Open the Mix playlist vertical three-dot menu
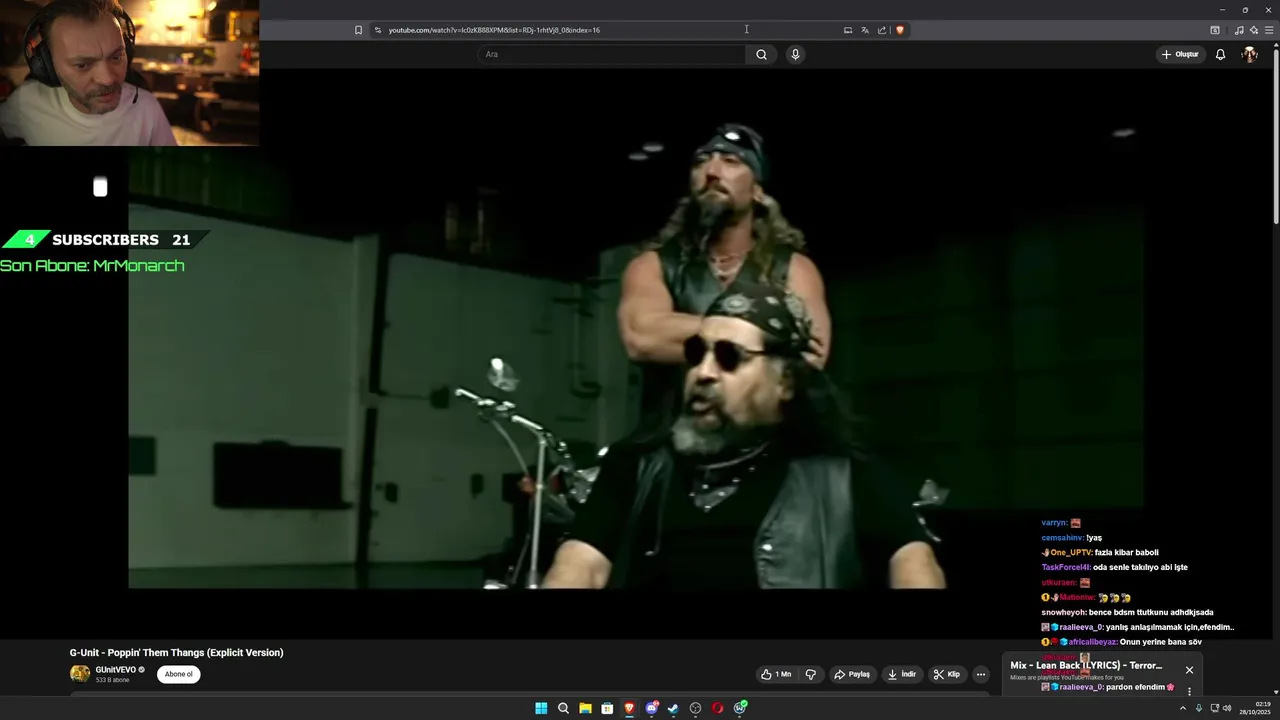The image size is (1280, 720). click(1189, 691)
